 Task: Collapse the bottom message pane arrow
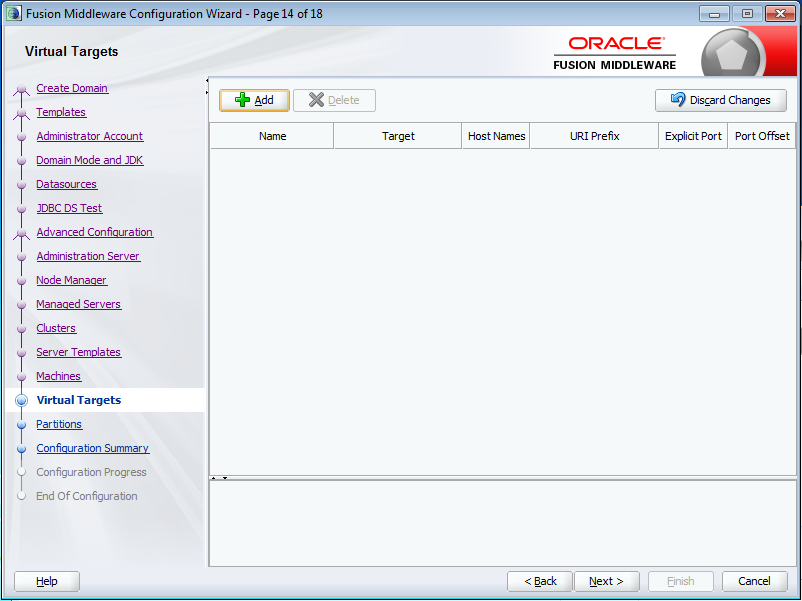[x=225, y=478]
